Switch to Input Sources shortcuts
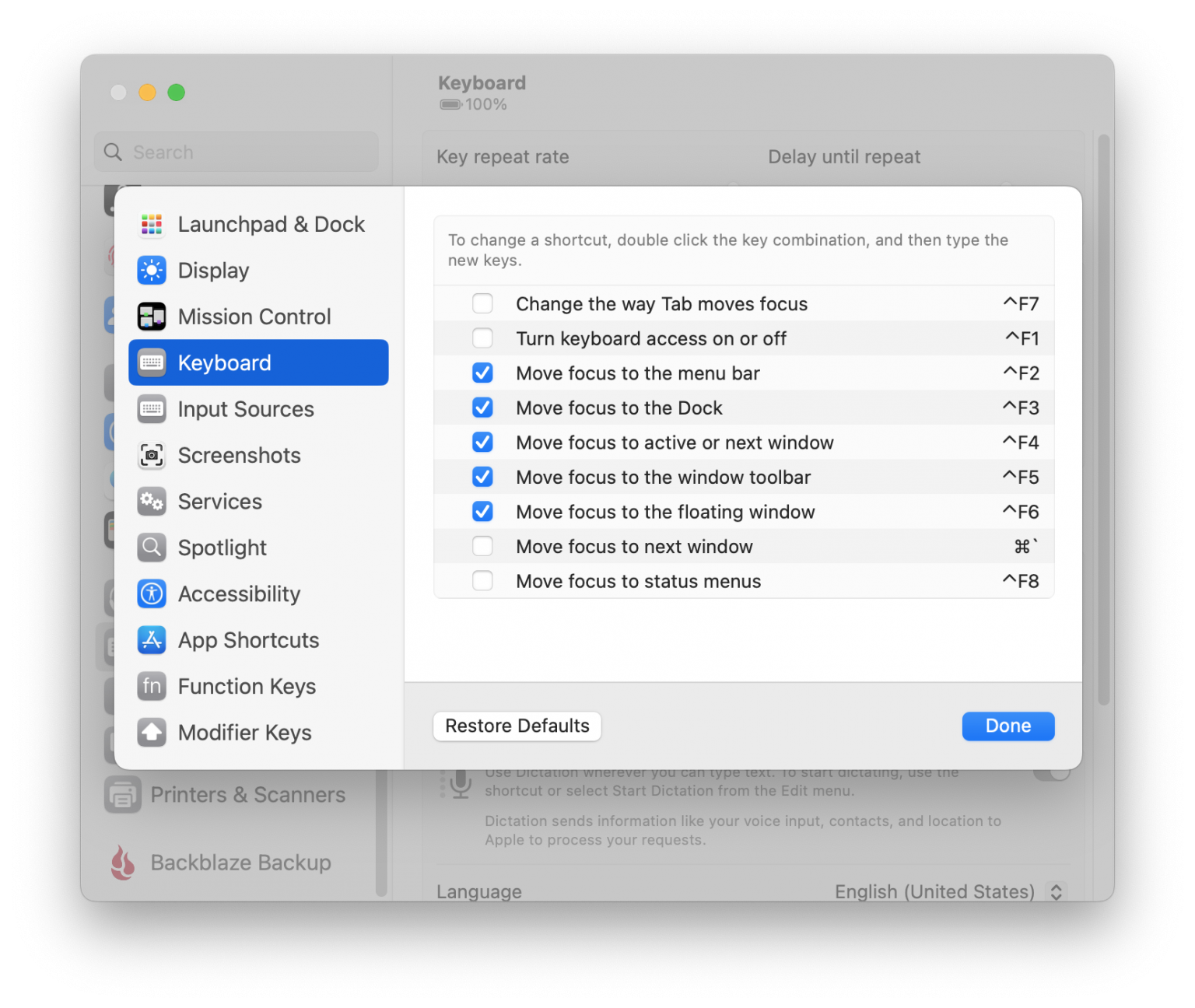Image resolution: width=1195 pixels, height=1008 pixels. (x=246, y=409)
